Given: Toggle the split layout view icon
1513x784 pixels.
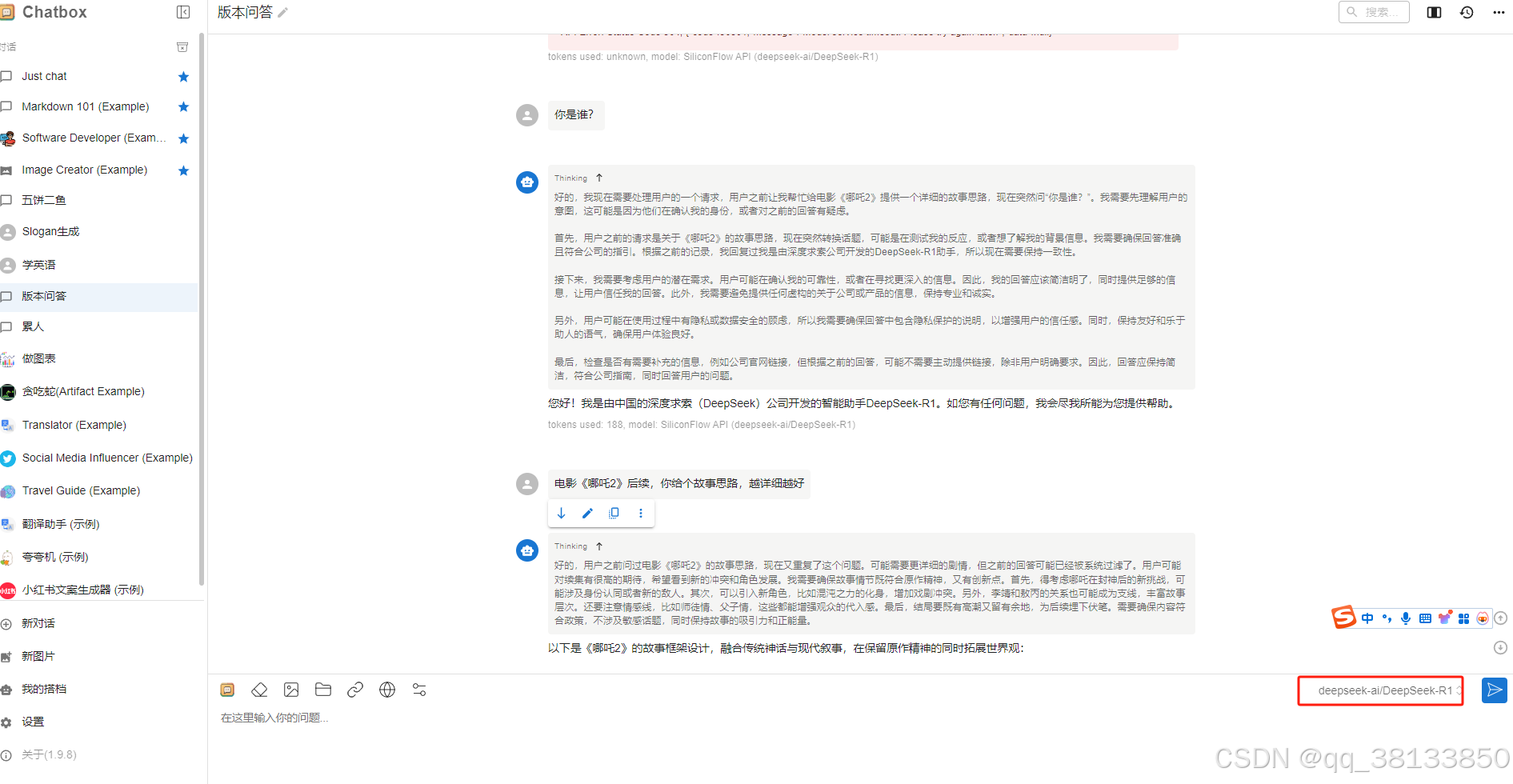Looking at the screenshot, I should point(1434,12).
